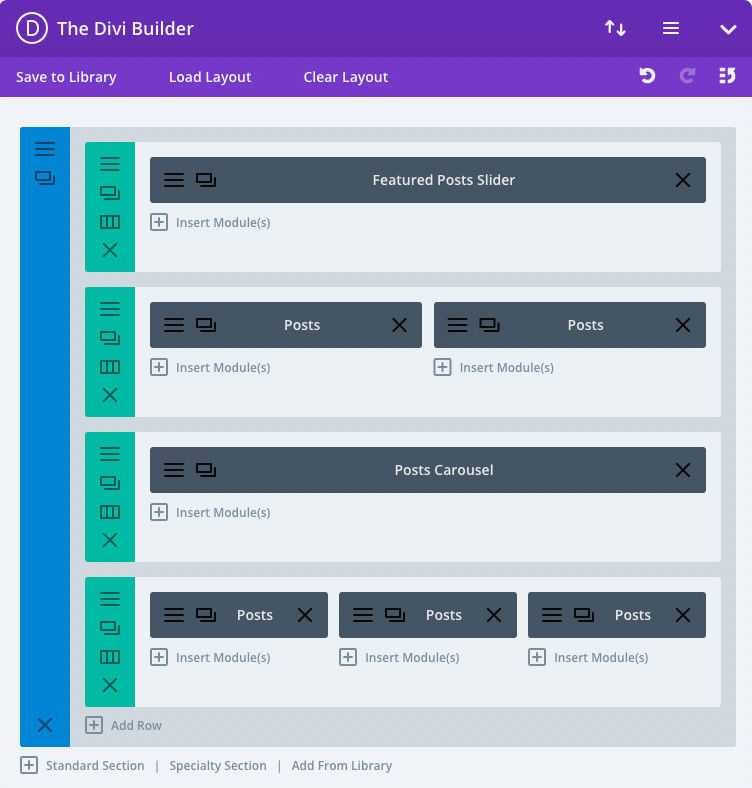752x788 pixels.
Task: Insert module below Featured Posts Slider
Action: pos(210,222)
